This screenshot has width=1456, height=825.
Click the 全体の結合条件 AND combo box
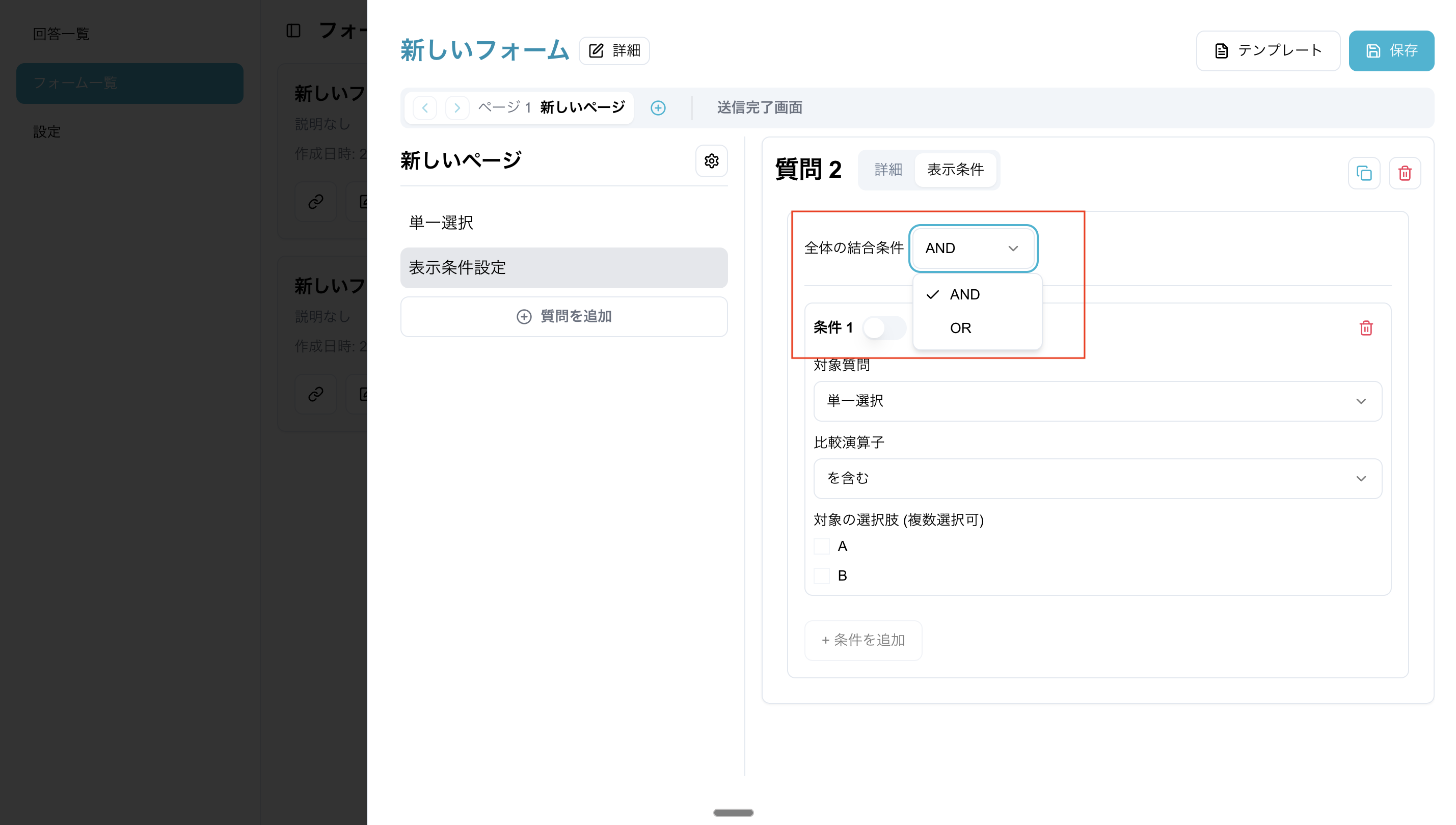coord(973,248)
